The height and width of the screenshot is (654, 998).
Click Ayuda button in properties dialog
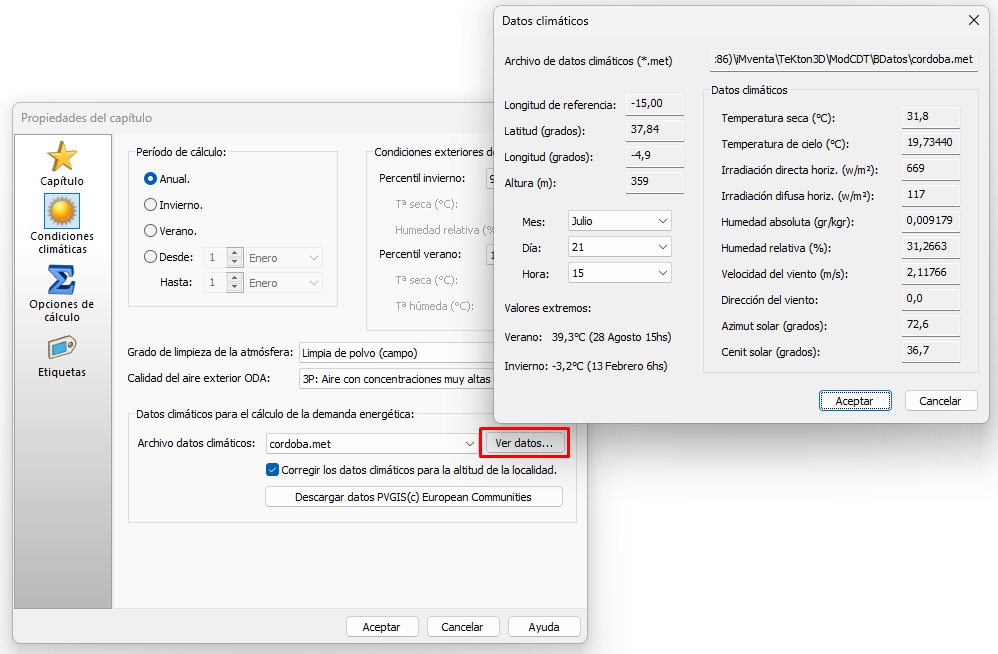point(544,627)
